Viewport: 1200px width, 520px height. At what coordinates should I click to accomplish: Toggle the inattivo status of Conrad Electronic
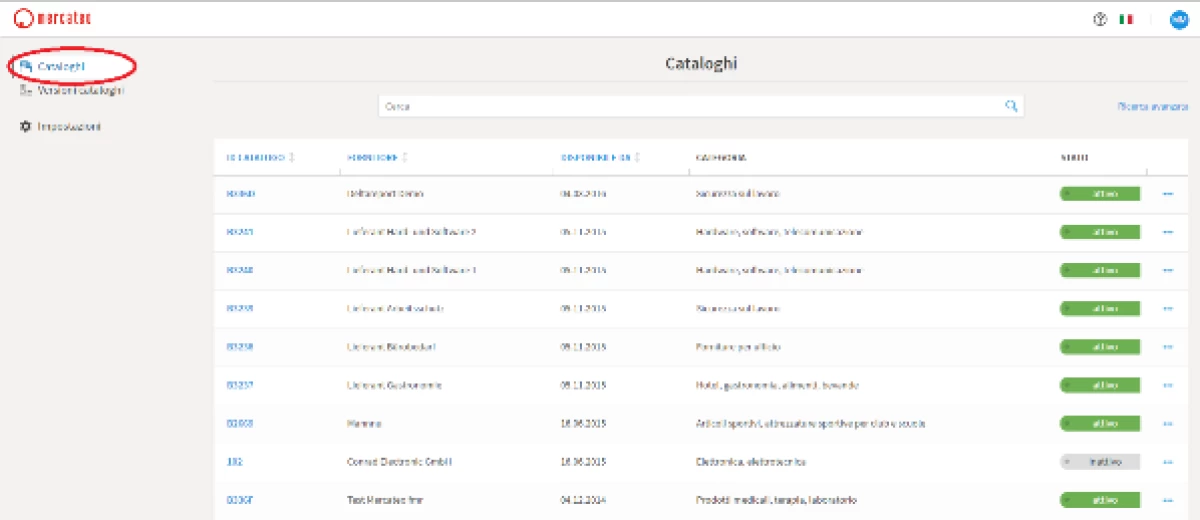[x=1099, y=462]
